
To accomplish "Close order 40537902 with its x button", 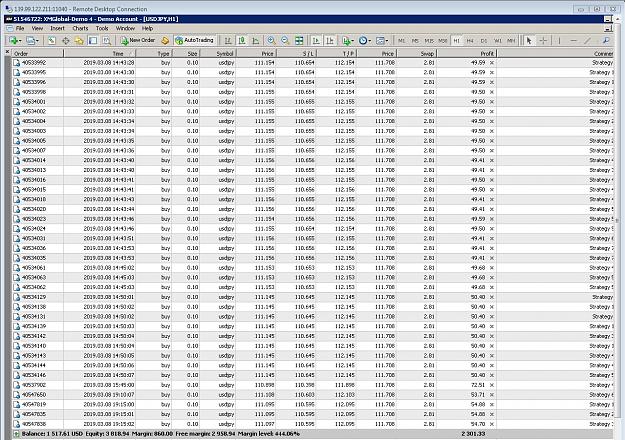I will pos(492,385).
